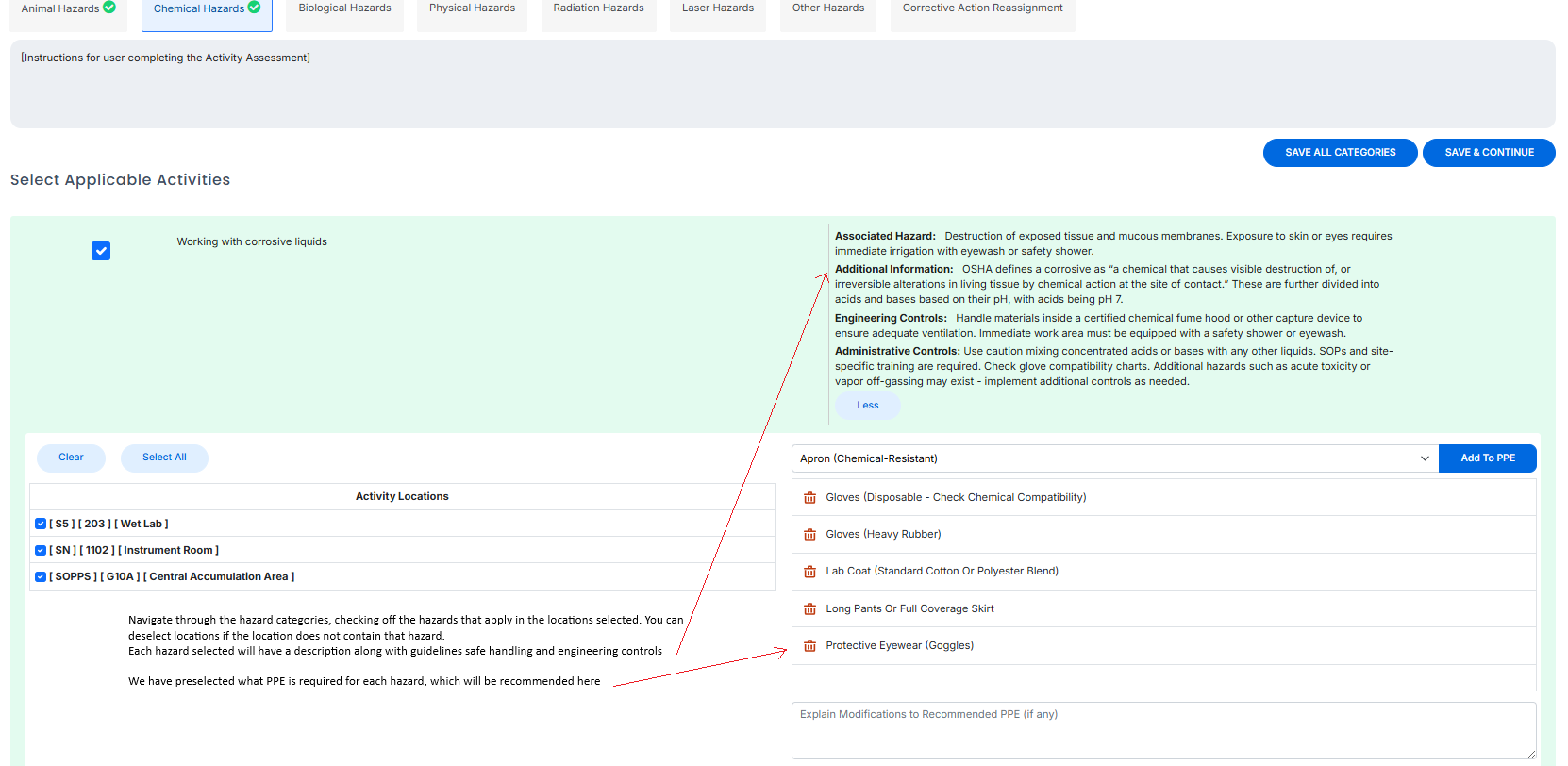This screenshot has width=1568, height=766.
Task: Switch to Biological Hazards tab
Action: [344, 8]
